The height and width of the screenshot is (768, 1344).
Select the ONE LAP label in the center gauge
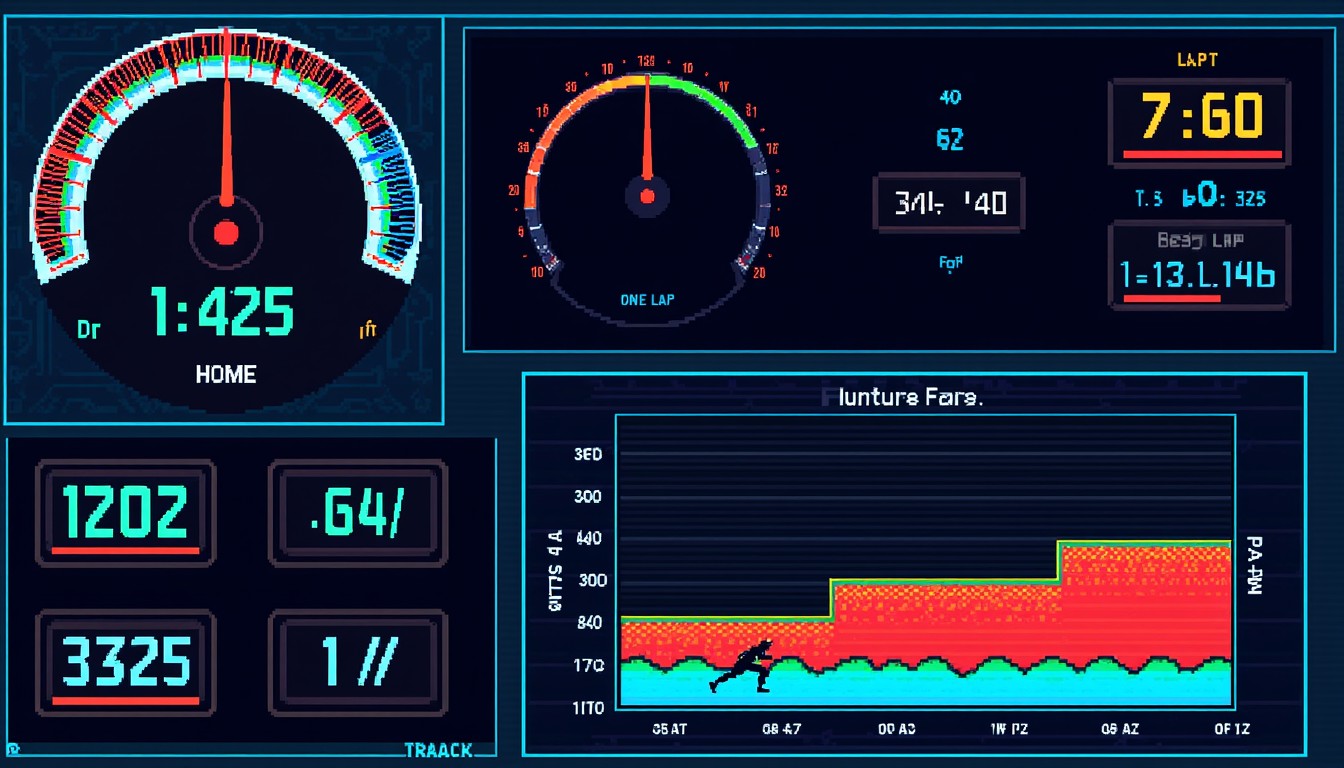pos(647,299)
